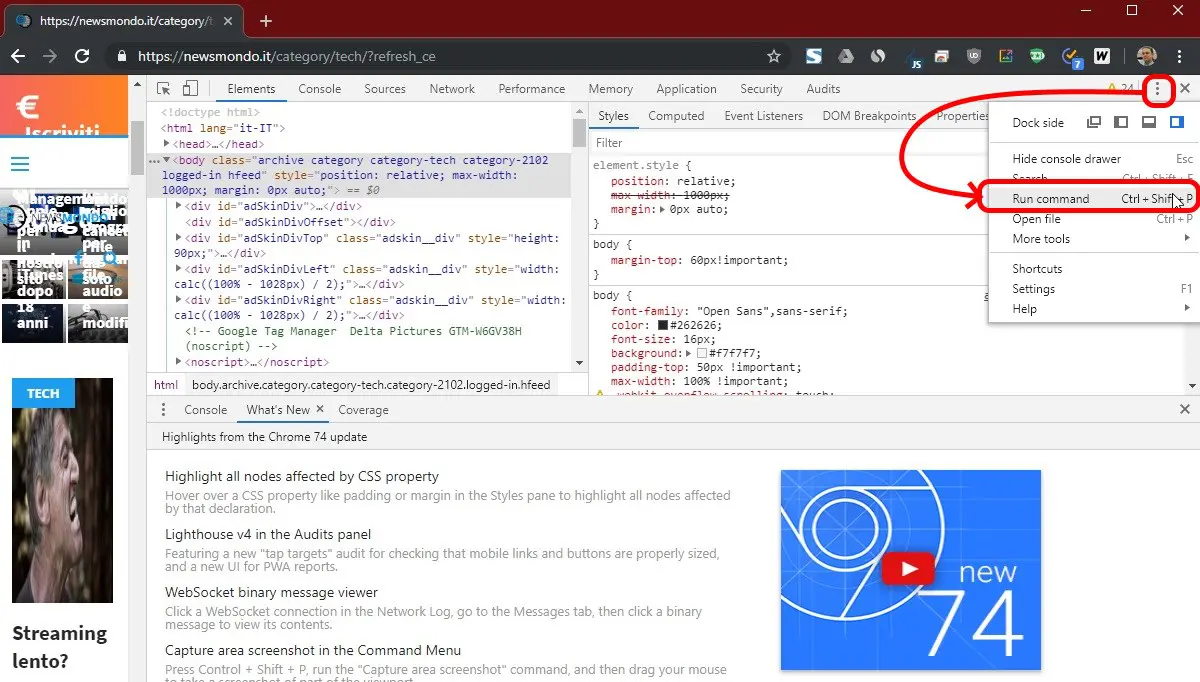Click the #f7f7f7 background color swatch

pos(702,353)
